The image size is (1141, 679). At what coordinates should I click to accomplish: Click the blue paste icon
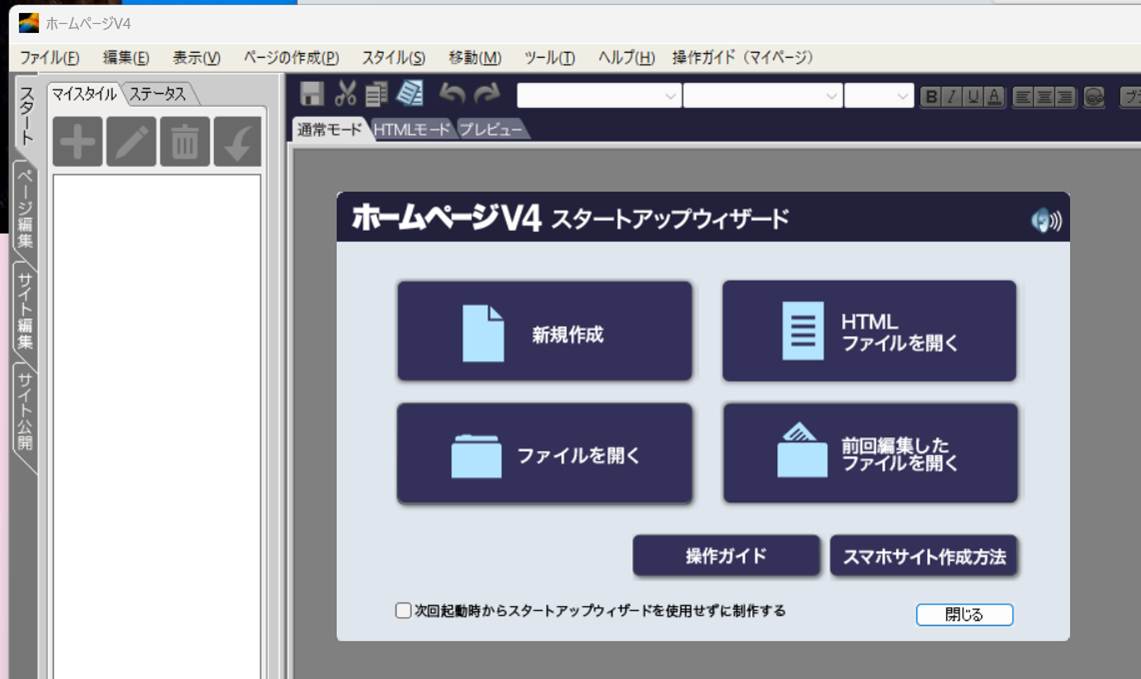[x=410, y=93]
